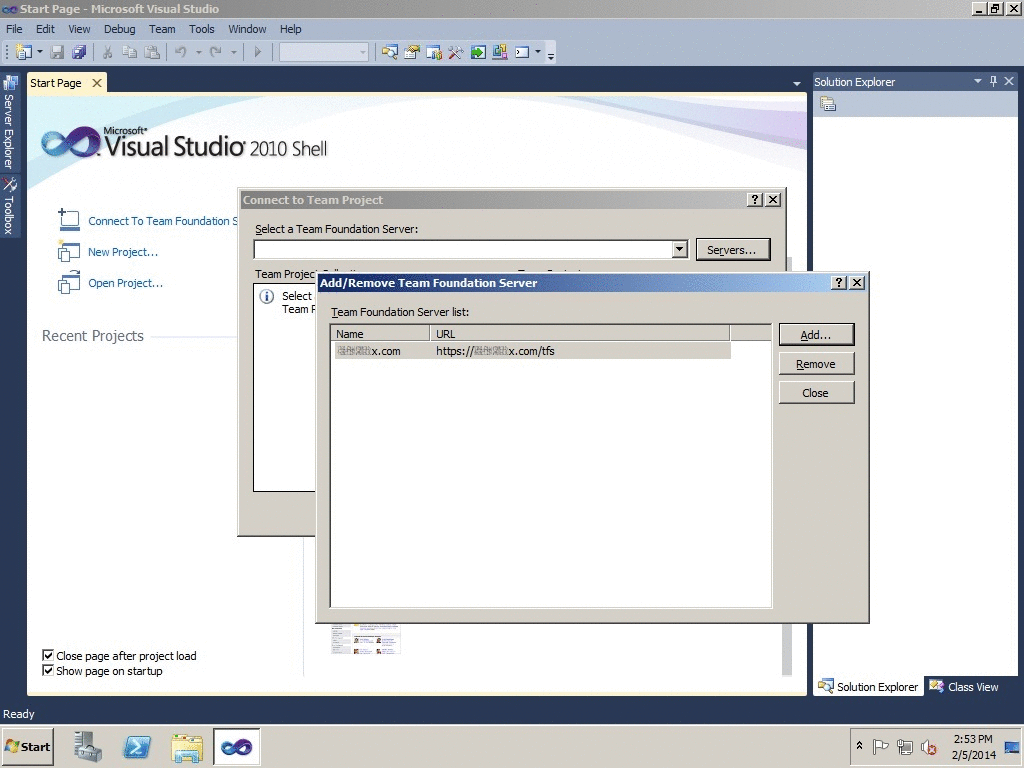Image resolution: width=1024 pixels, height=768 pixels.
Task: Click the Servers button
Action: coord(733,249)
